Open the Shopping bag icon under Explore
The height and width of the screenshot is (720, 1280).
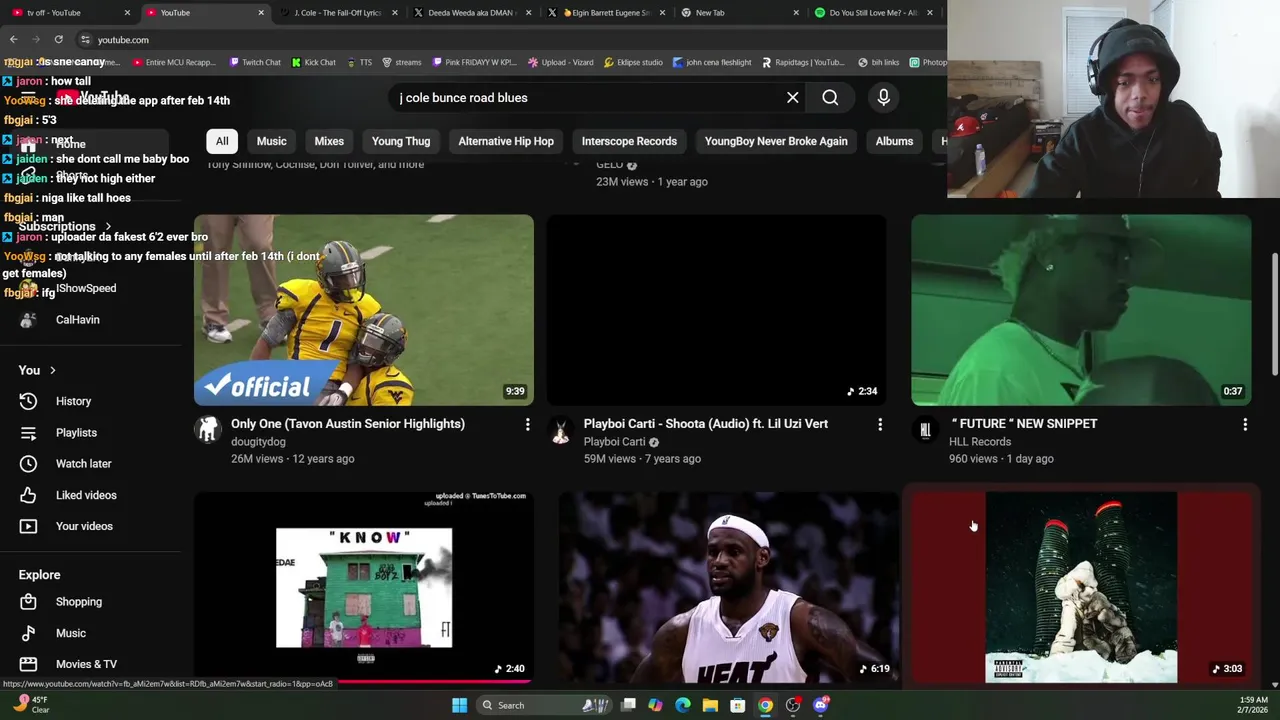(28, 602)
